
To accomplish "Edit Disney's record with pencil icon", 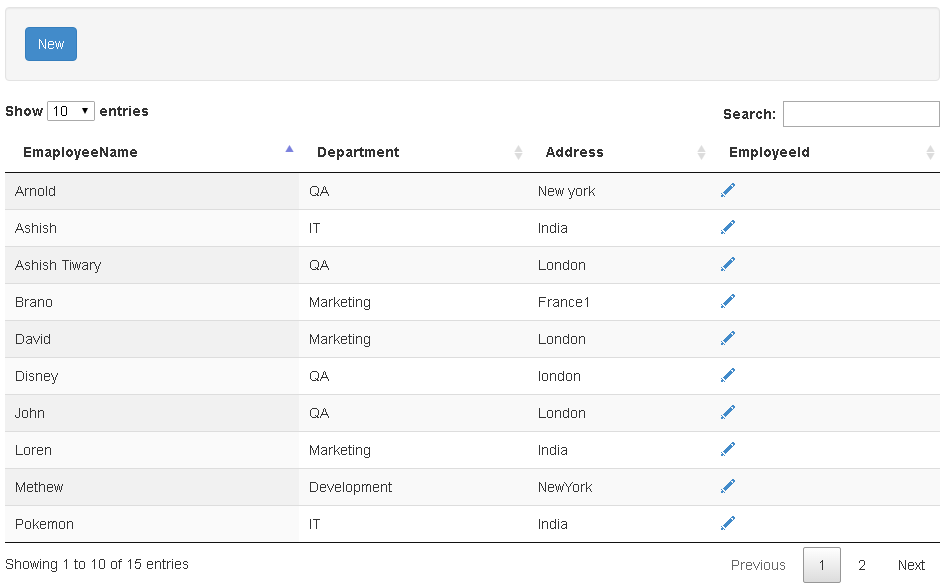I will tap(728, 376).
